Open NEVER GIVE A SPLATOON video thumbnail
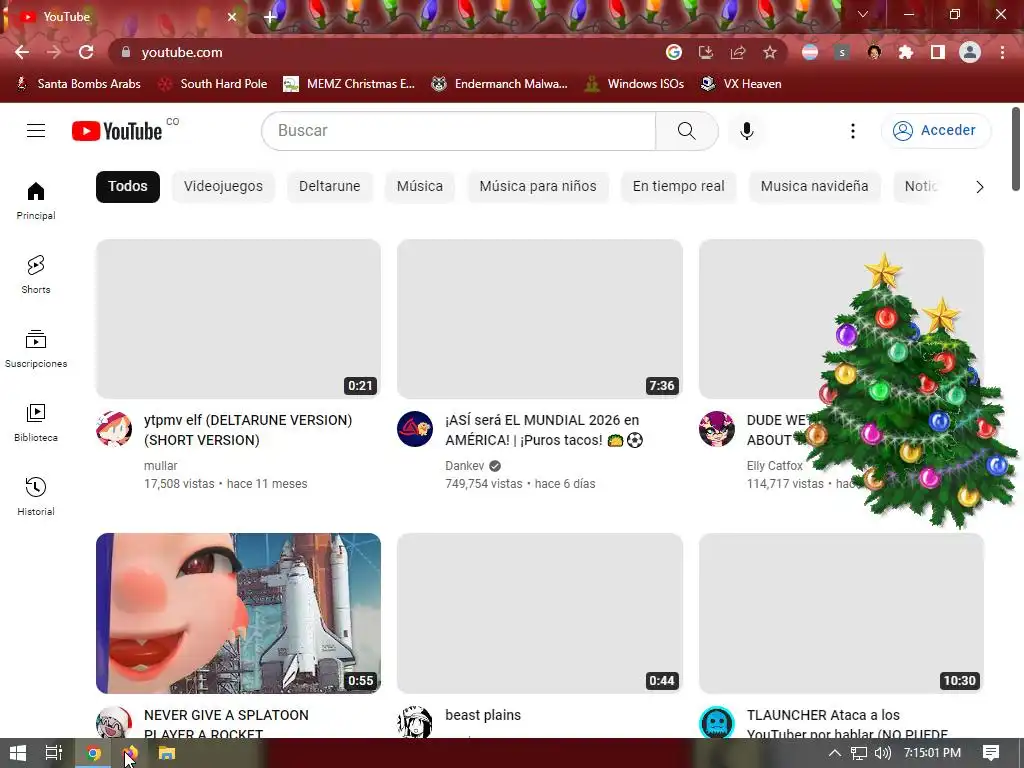The height and width of the screenshot is (768, 1024). point(238,613)
